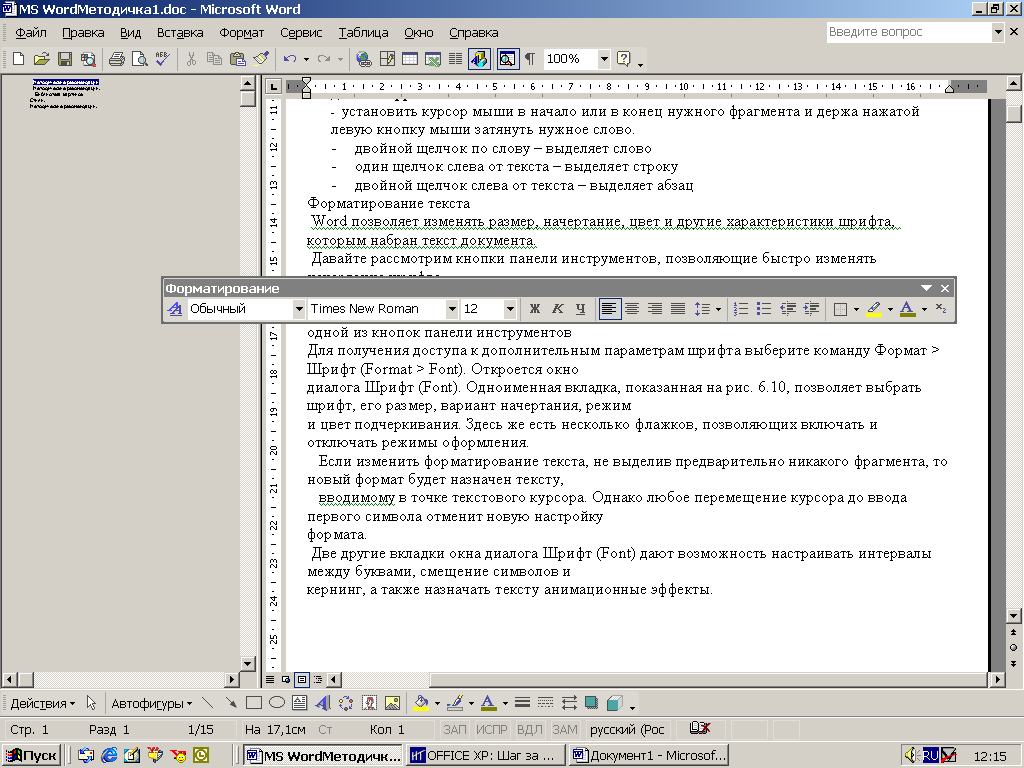Toggle Underline (Ч) formatting

point(581,309)
